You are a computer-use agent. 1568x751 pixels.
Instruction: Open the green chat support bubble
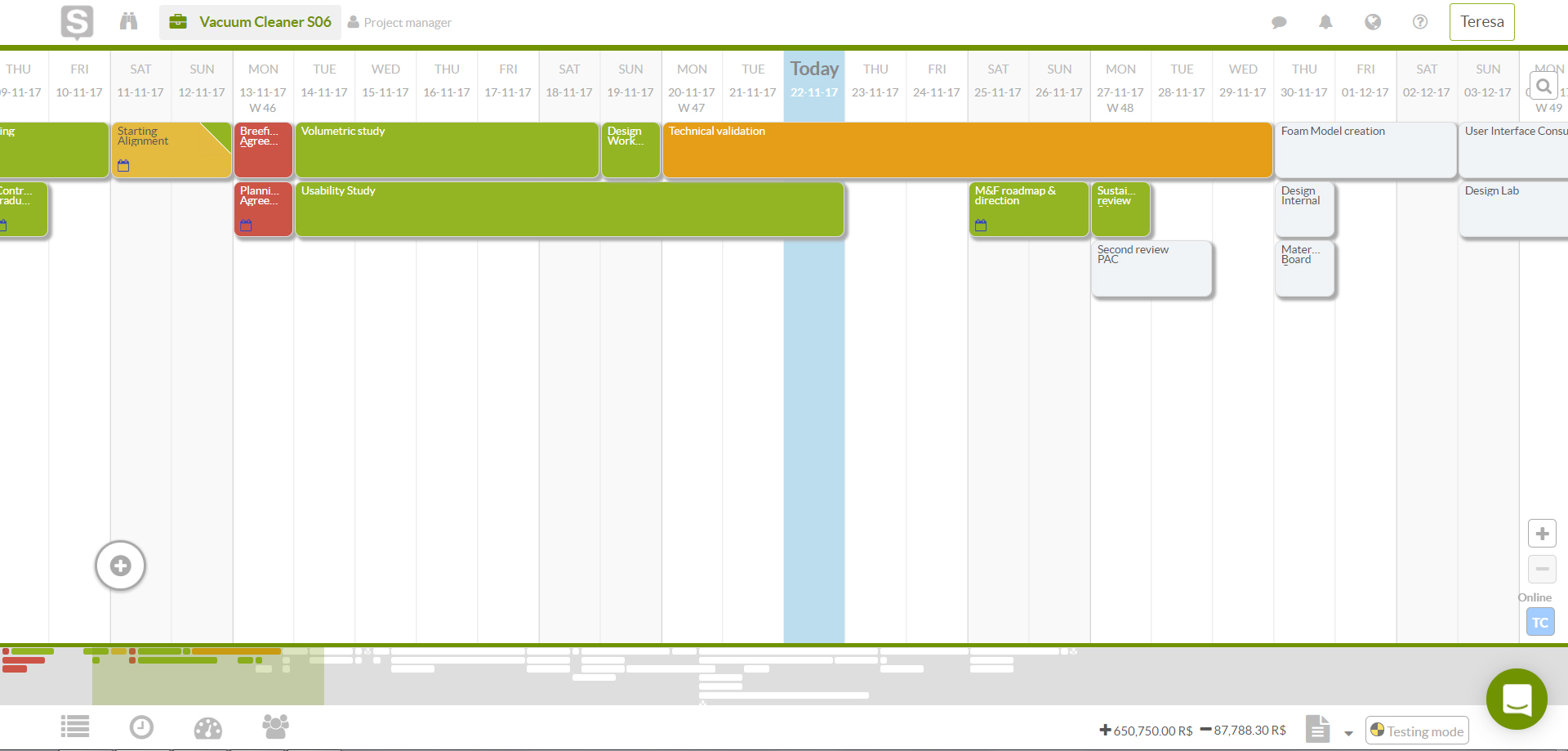click(1517, 700)
